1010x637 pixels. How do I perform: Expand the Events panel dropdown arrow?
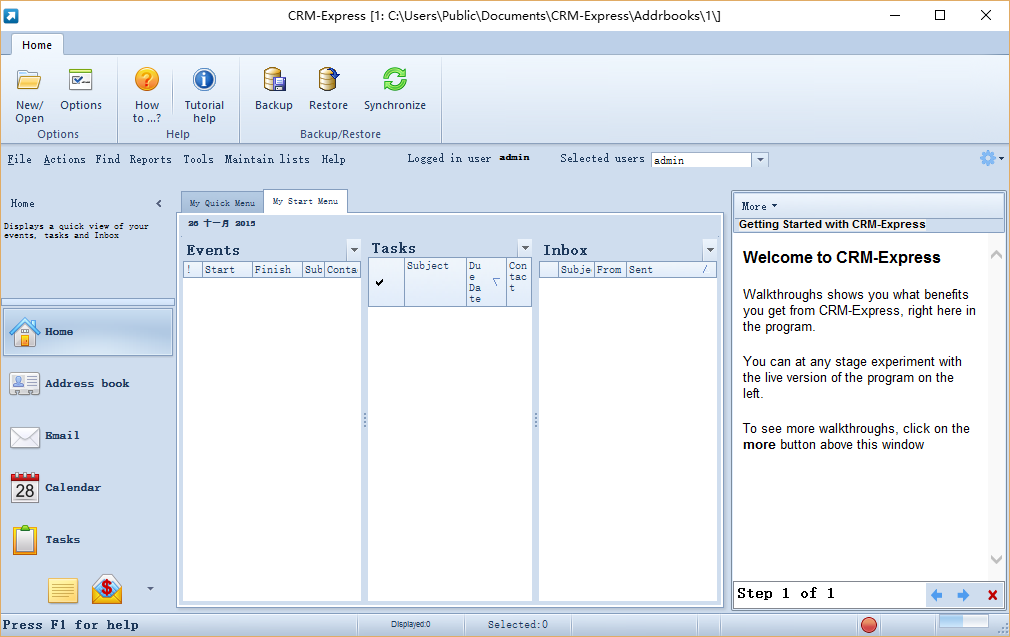pos(353,249)
